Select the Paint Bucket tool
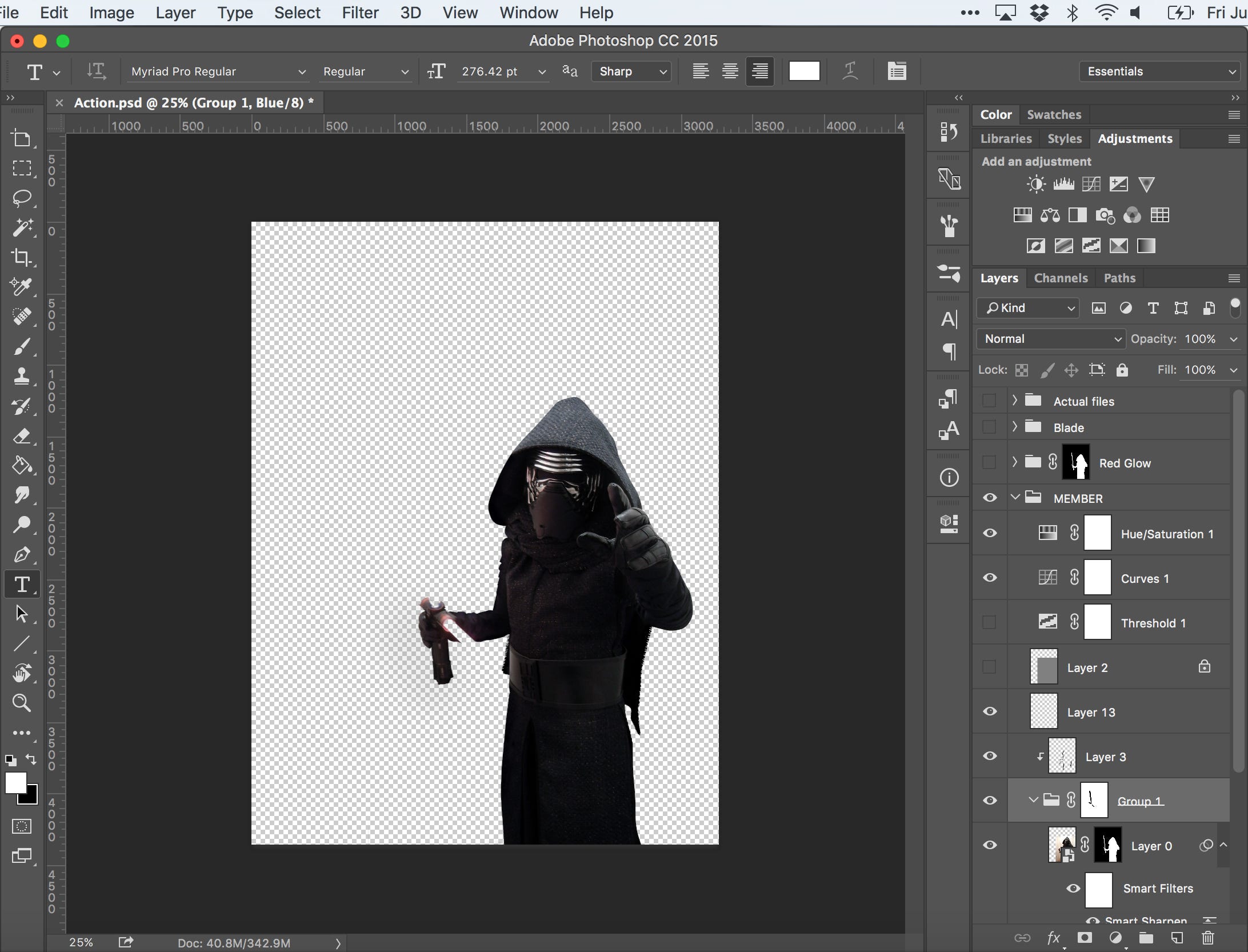Viewport: 1248px width, 952px height. pyautogui.click(x=22, y=466)
